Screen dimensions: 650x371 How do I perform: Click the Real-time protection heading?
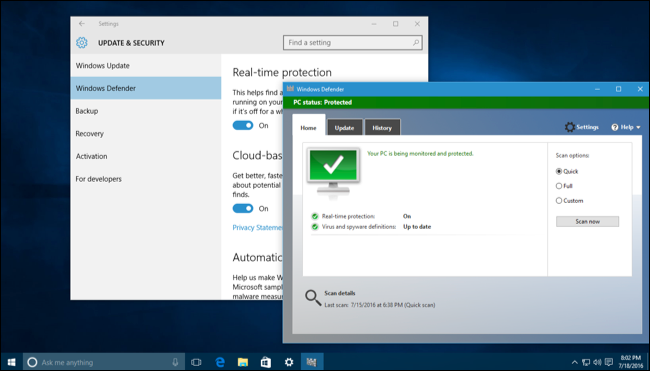pos(282,73)
